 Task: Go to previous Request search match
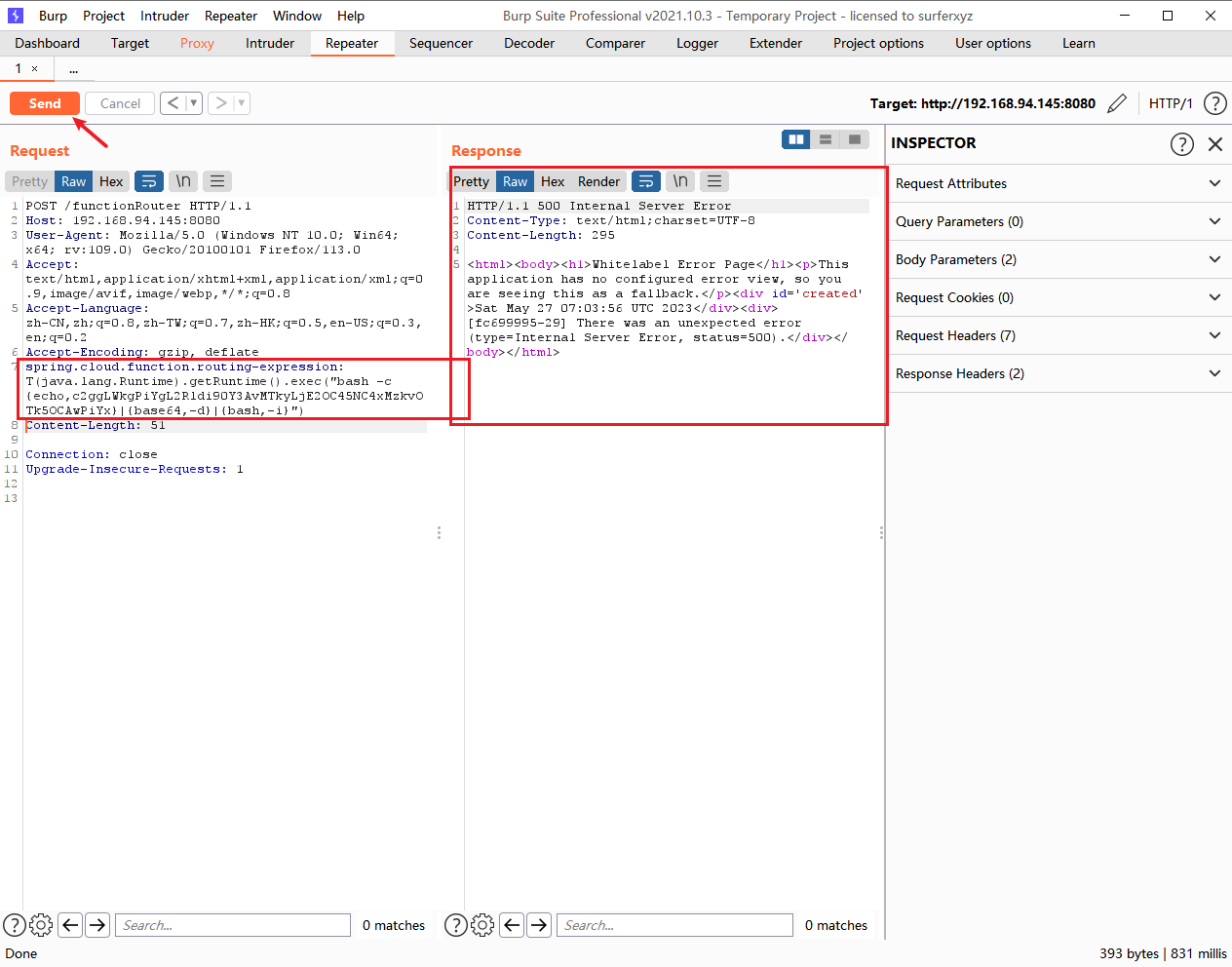(70, 925)
